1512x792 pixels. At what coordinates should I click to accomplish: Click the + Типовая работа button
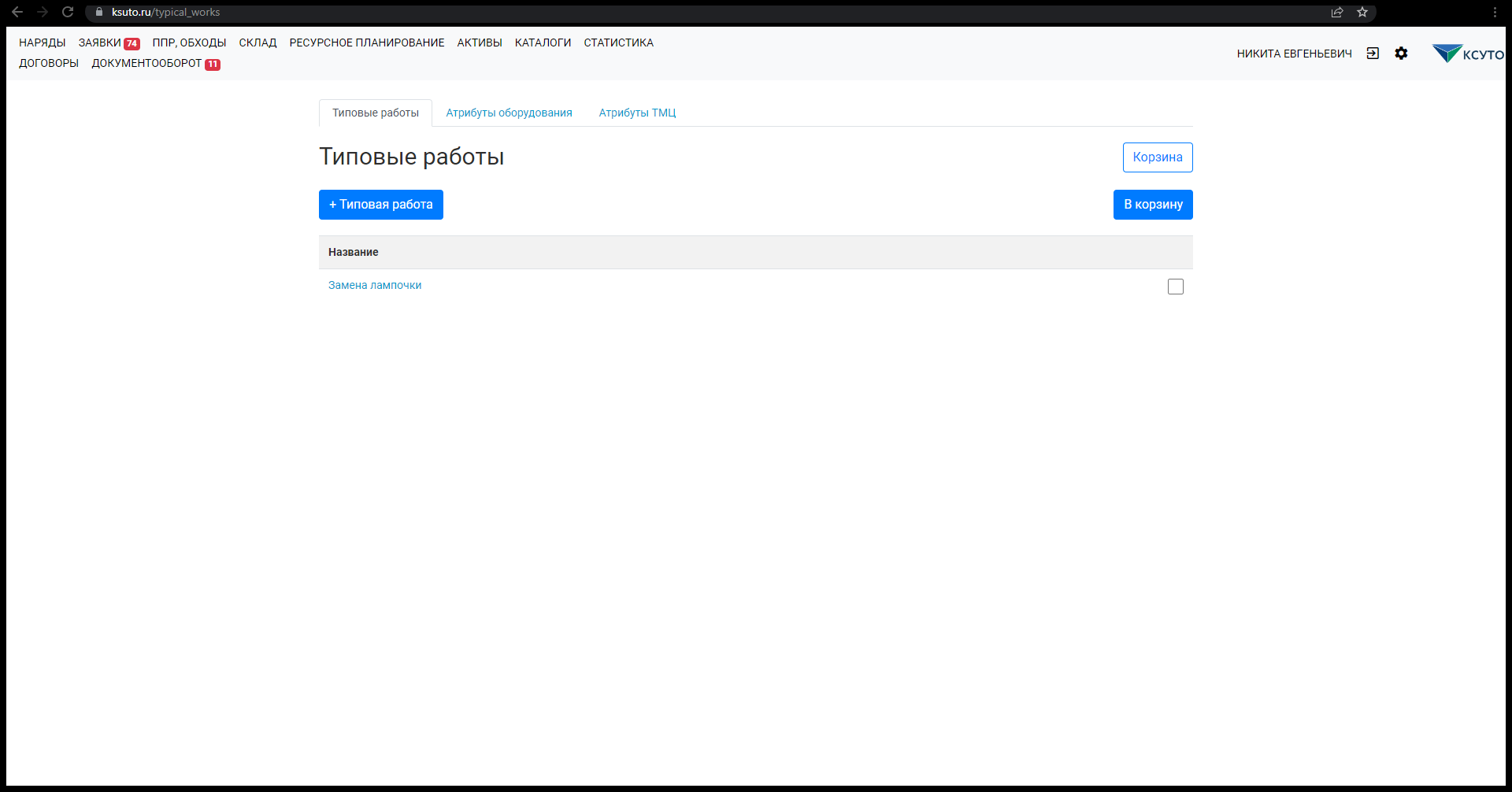[381, 205]
